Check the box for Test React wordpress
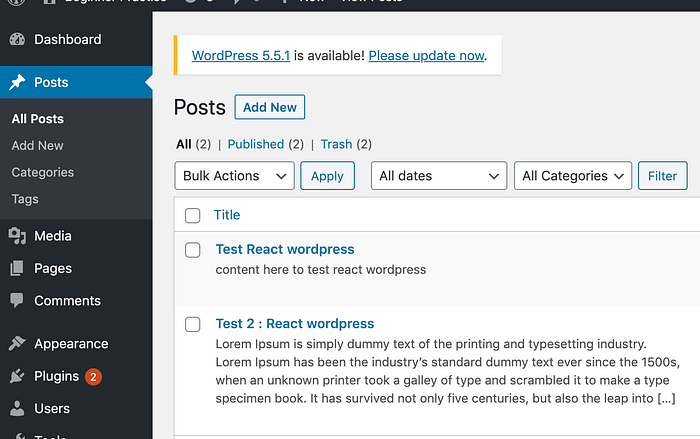700x439 pixels. (193, 250)
